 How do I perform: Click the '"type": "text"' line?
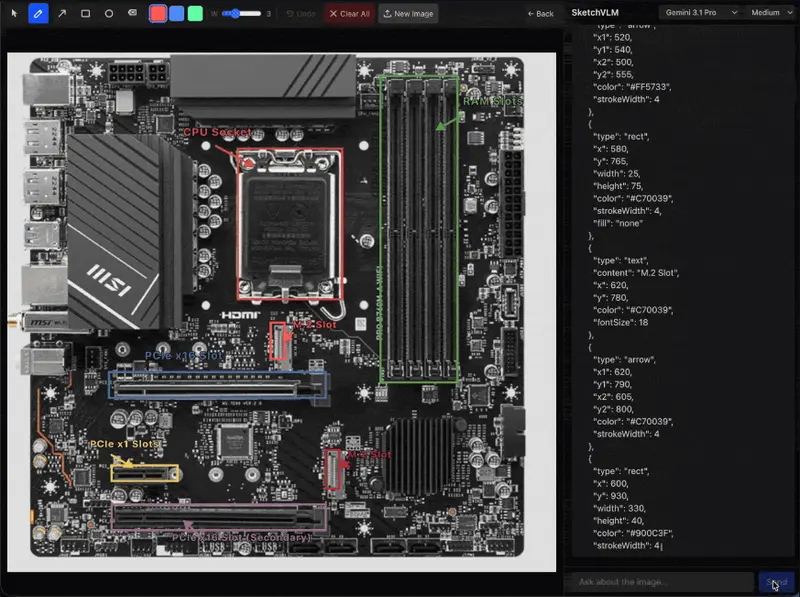coord(620,261)
